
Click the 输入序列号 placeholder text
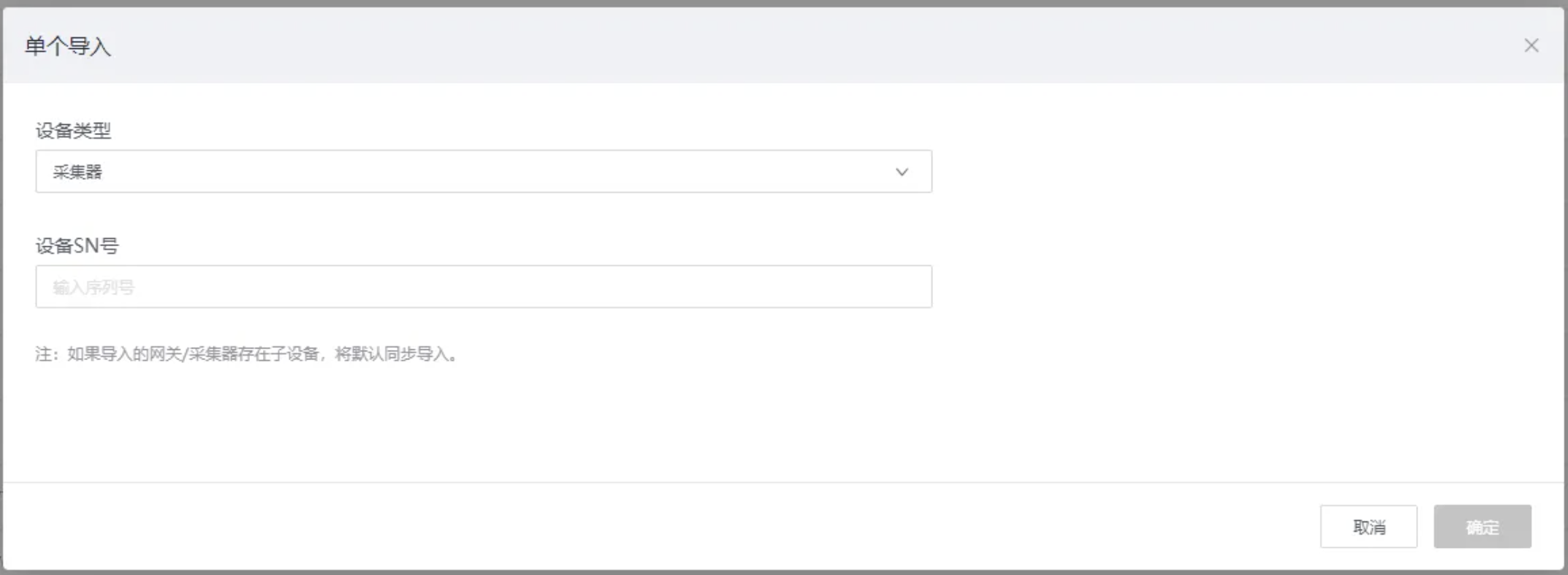94,287
